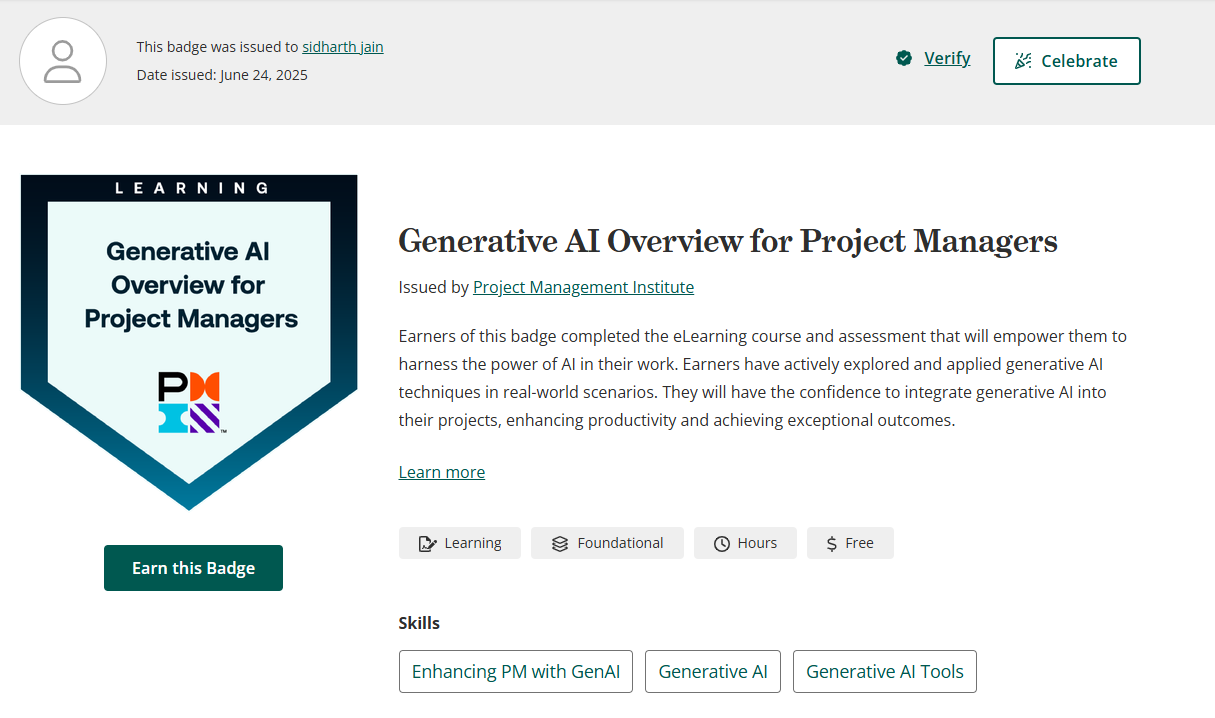Click the Learning tag pencil icon

point(428,543)
